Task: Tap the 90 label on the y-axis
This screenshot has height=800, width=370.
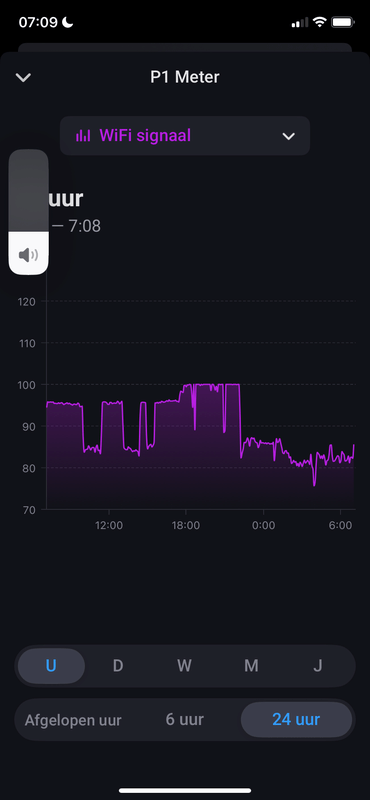Action: point(29,427)
